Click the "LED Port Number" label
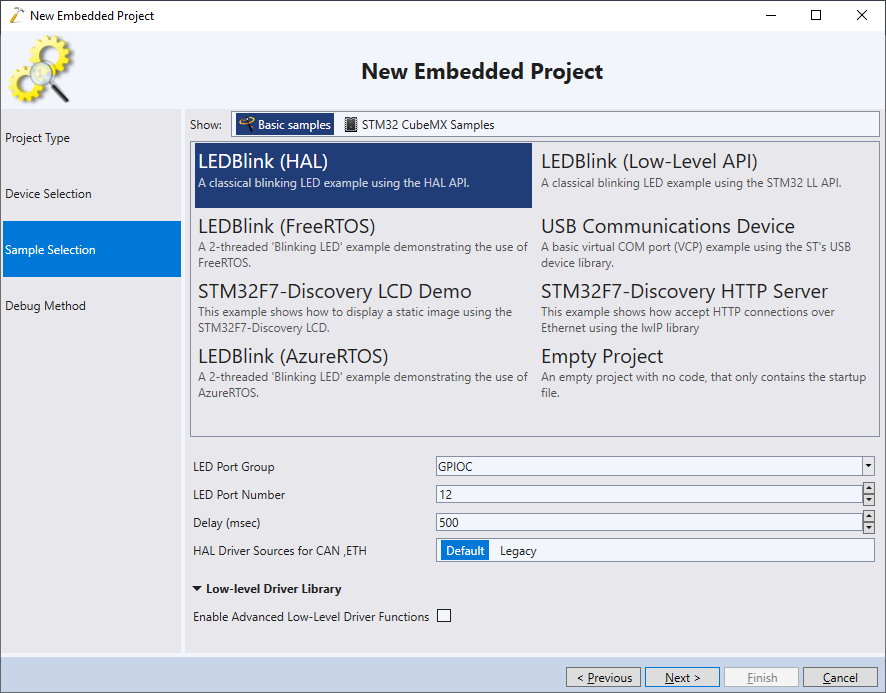The height and width of the screenshot is (693, 886). pos(239,495)
